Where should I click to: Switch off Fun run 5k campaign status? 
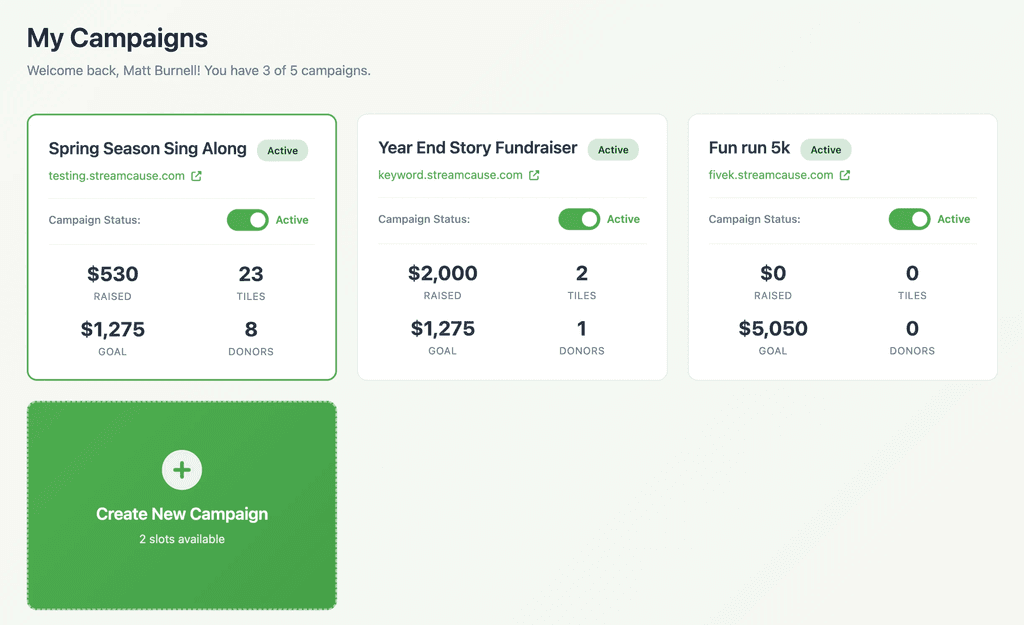pyautogui.click(x=909, y=219)
